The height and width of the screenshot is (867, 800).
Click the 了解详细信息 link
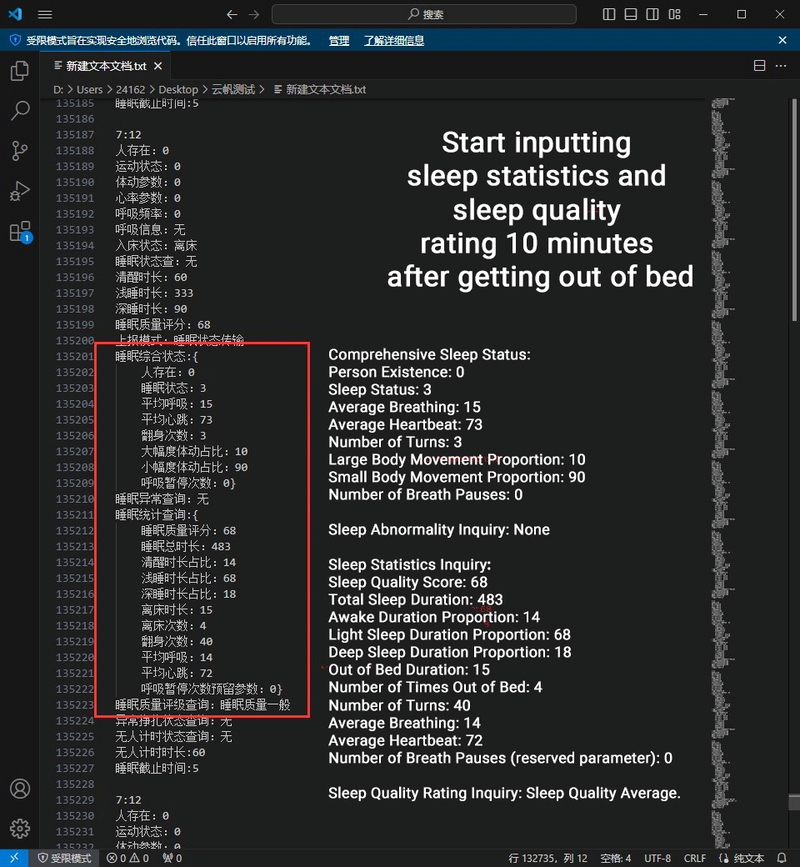click(394, 40)
